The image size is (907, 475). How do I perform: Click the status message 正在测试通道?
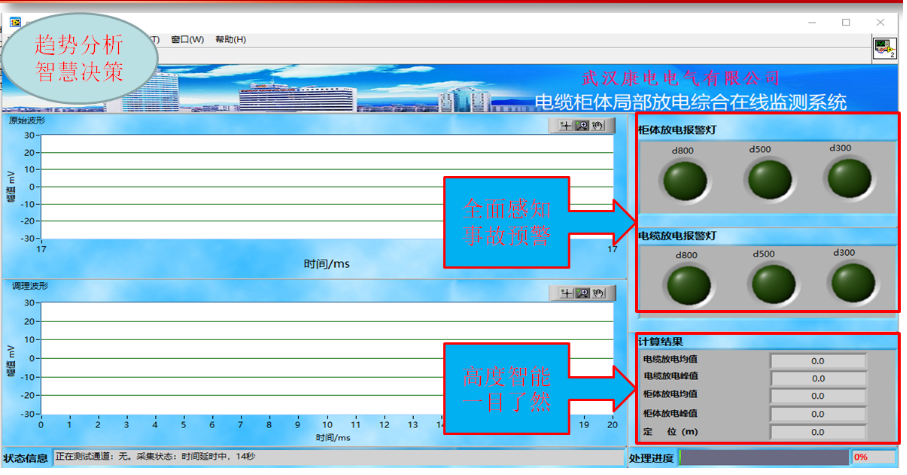[155, 456]
